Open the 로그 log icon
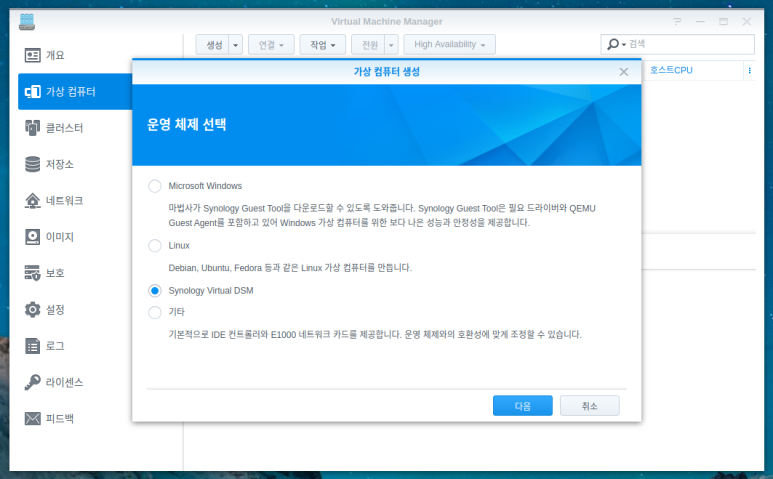The image size is (773, 479). [x=33, y=346]
